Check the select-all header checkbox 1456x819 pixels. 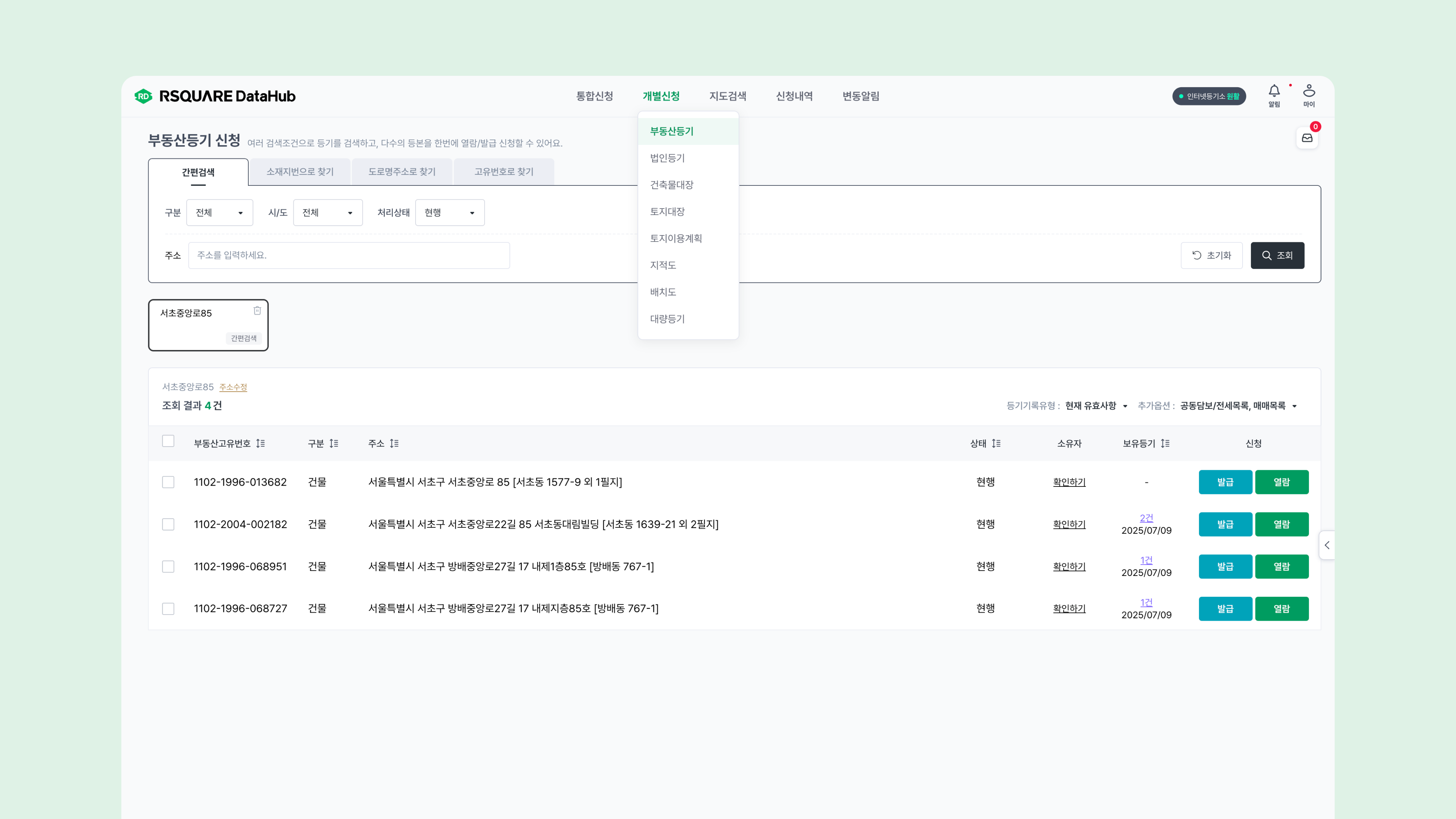[x=168, y=441]
